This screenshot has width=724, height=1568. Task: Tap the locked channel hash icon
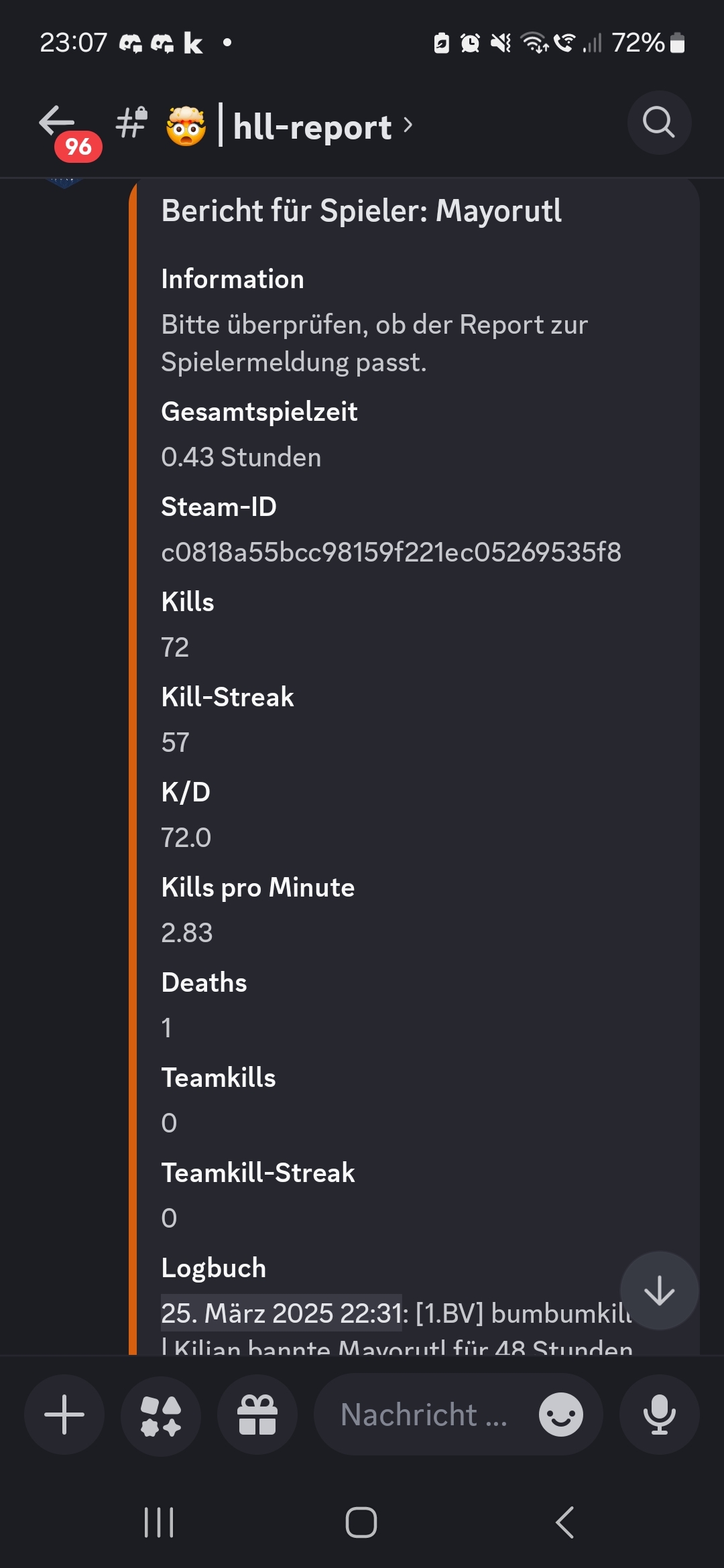coord(131,122)
